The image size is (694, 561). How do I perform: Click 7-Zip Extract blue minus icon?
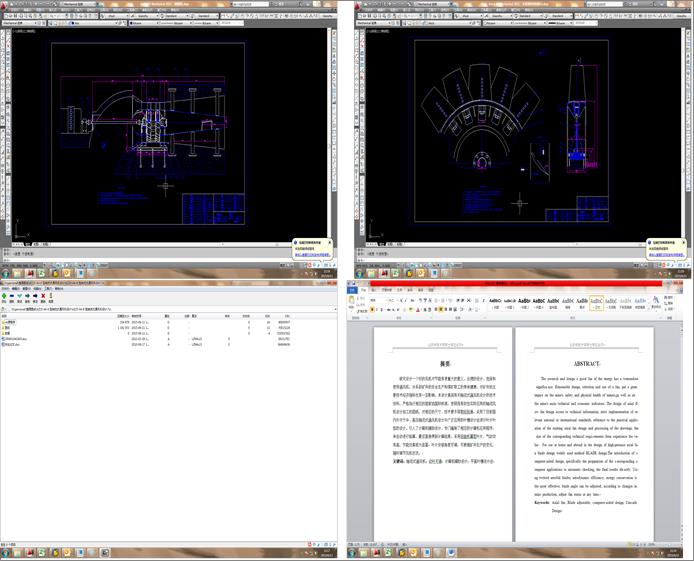pyautogui.click(x=12, y=296)
